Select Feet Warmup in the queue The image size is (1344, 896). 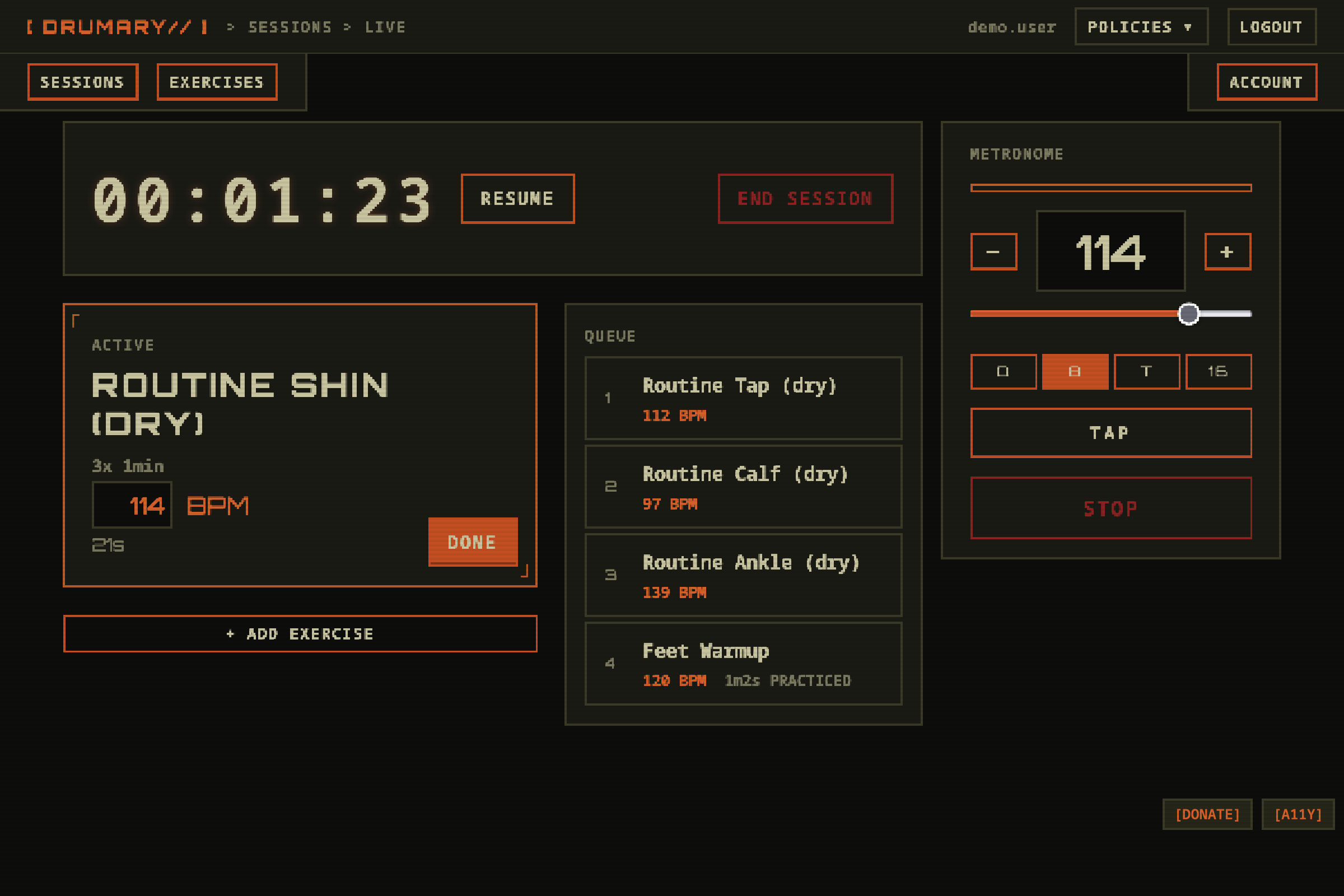tap(744, 664)
